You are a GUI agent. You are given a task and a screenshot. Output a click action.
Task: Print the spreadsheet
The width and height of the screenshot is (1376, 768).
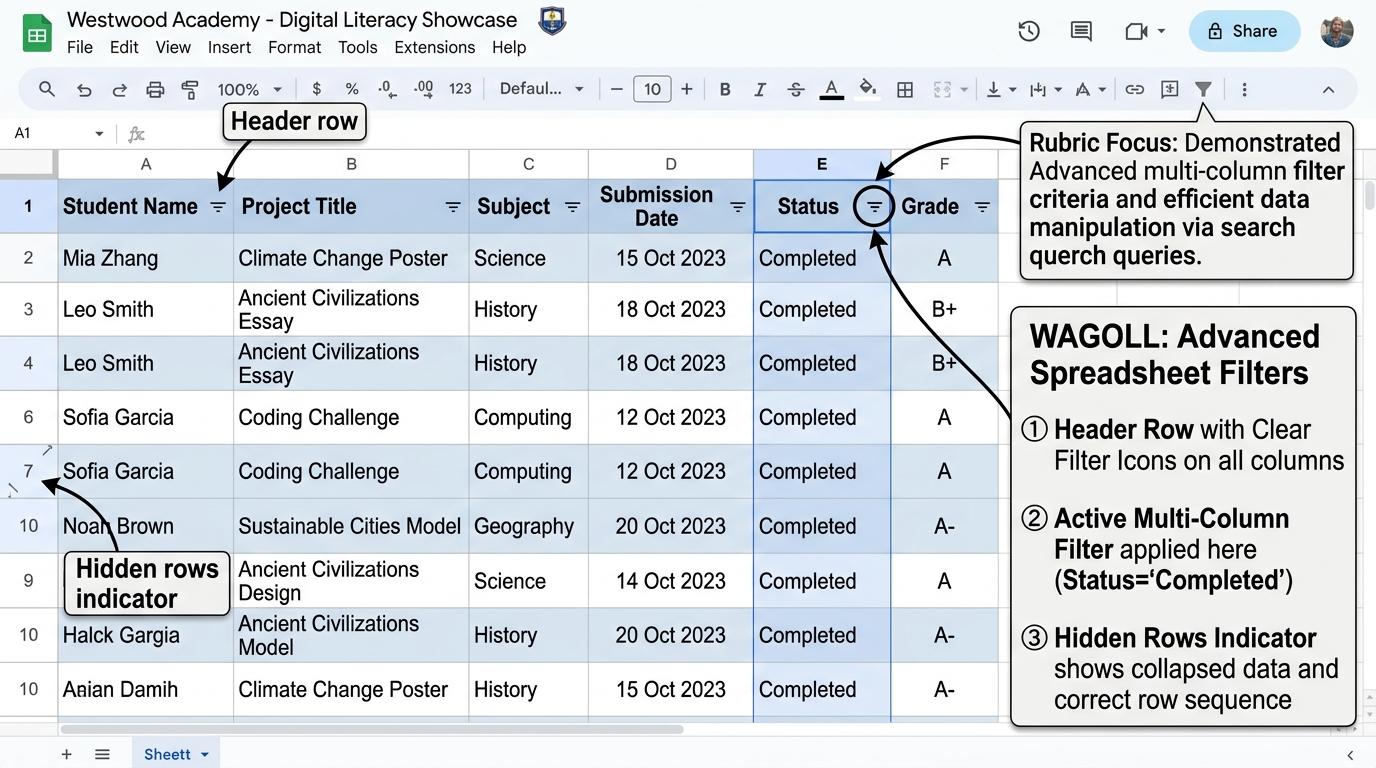click(155, 90)
